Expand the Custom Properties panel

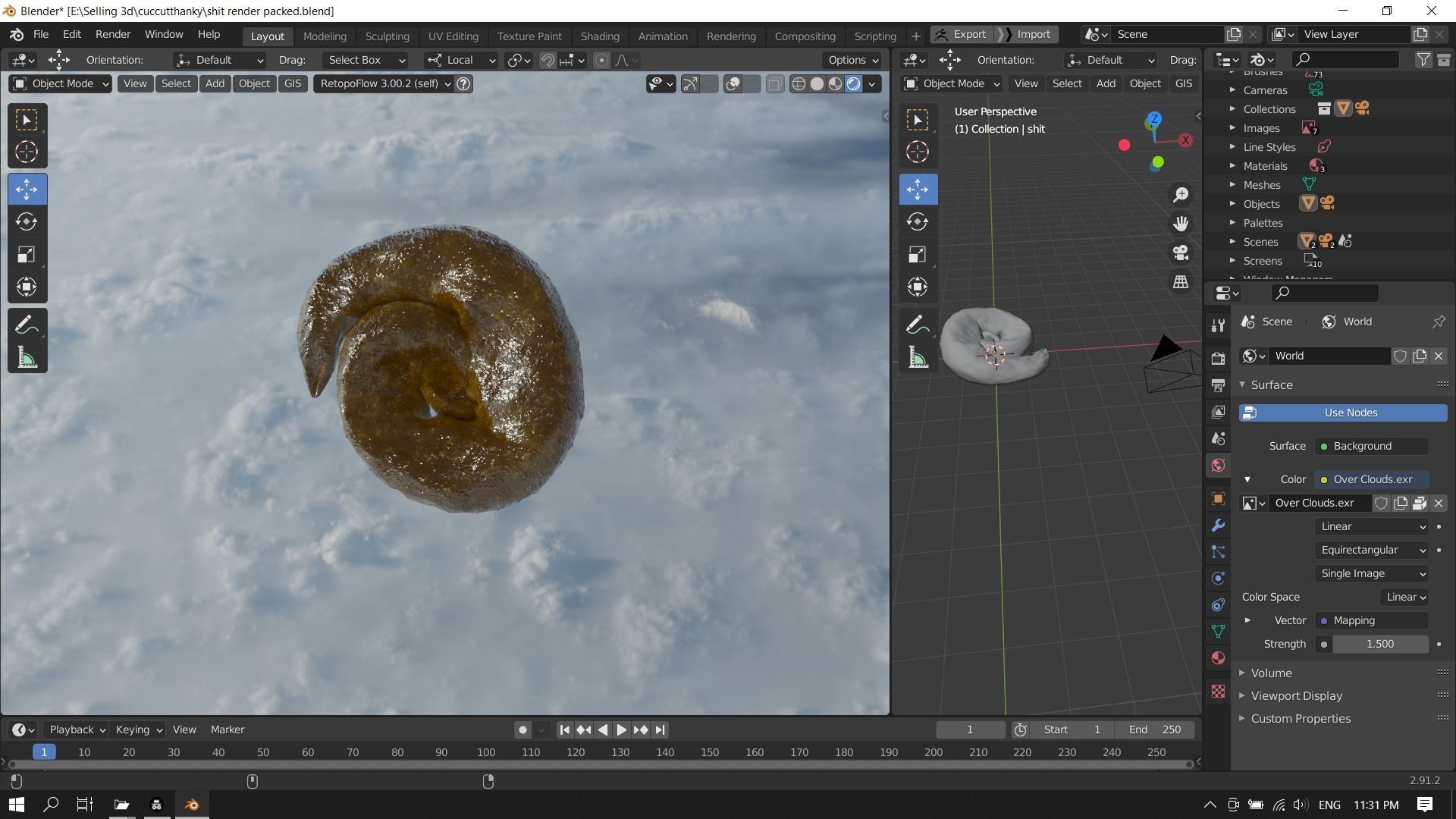(1301, 718)
